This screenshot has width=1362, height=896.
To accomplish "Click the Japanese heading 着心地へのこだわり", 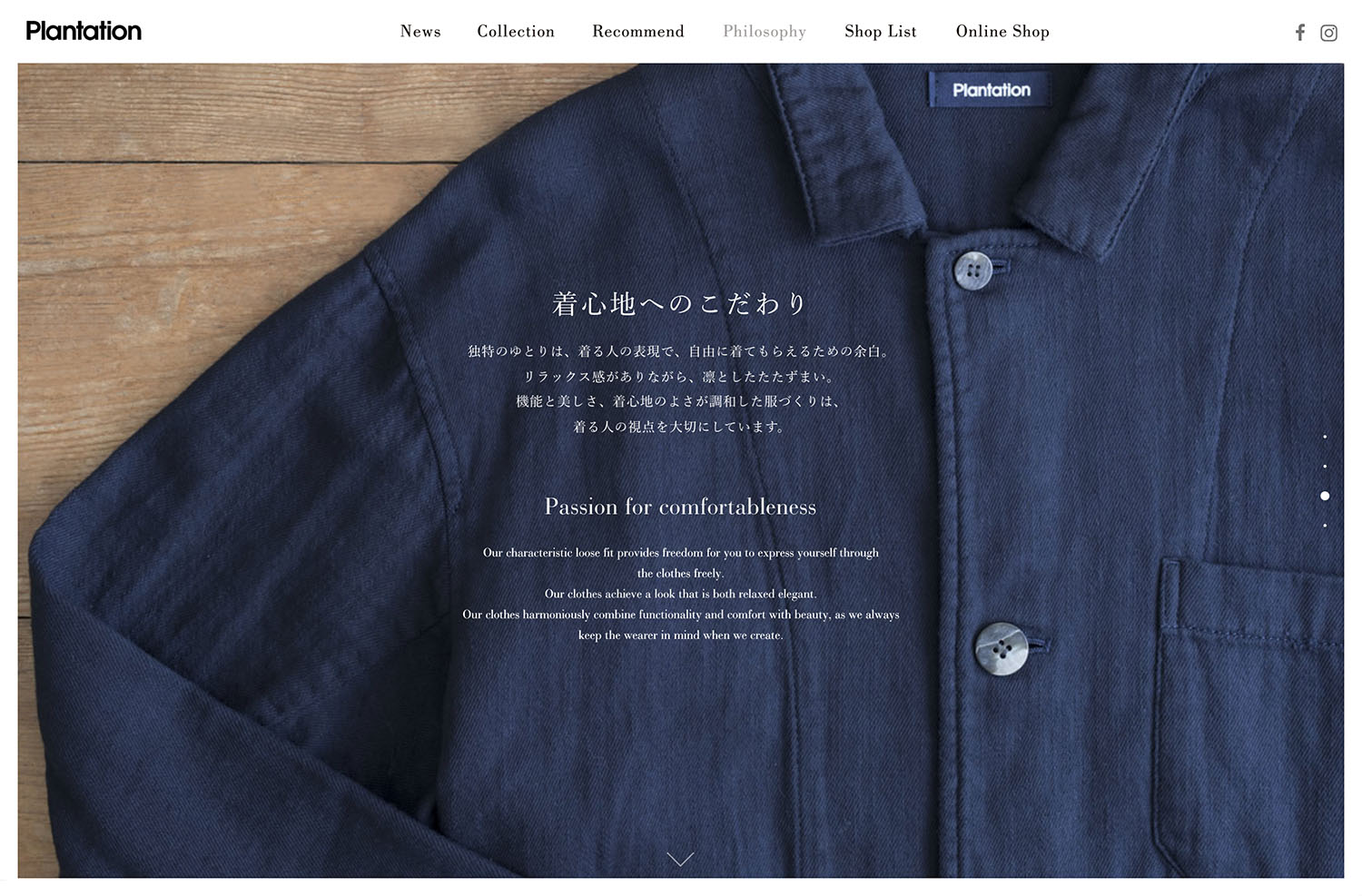I will click(x=680, y=303).
